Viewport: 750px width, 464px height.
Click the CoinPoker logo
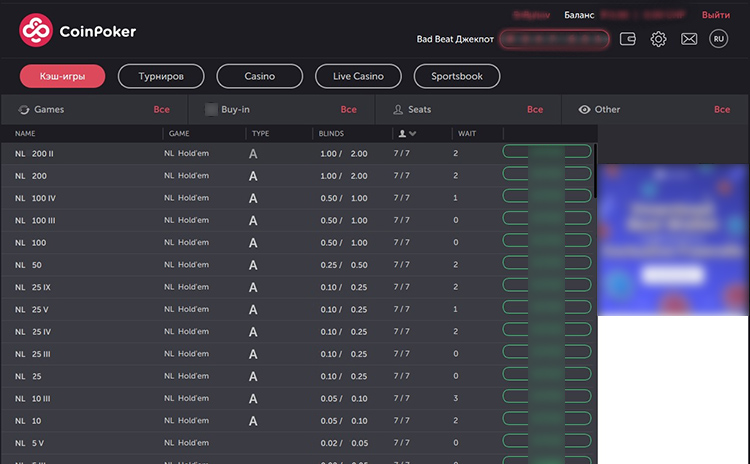(x=78, y=31)
